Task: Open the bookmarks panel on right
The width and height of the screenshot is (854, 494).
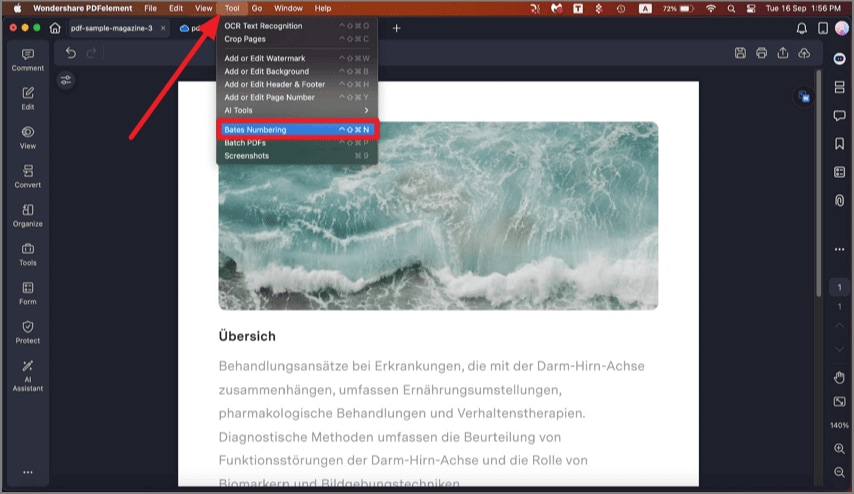Action: click(839, 144)
